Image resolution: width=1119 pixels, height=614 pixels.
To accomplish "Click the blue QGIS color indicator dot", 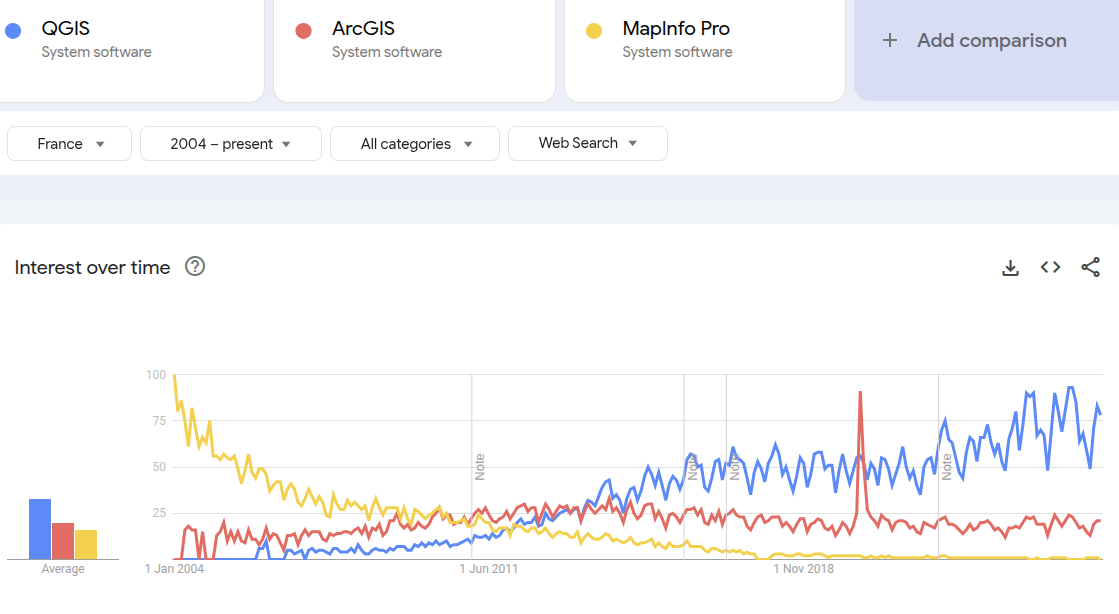I will [x=12, y=29].
